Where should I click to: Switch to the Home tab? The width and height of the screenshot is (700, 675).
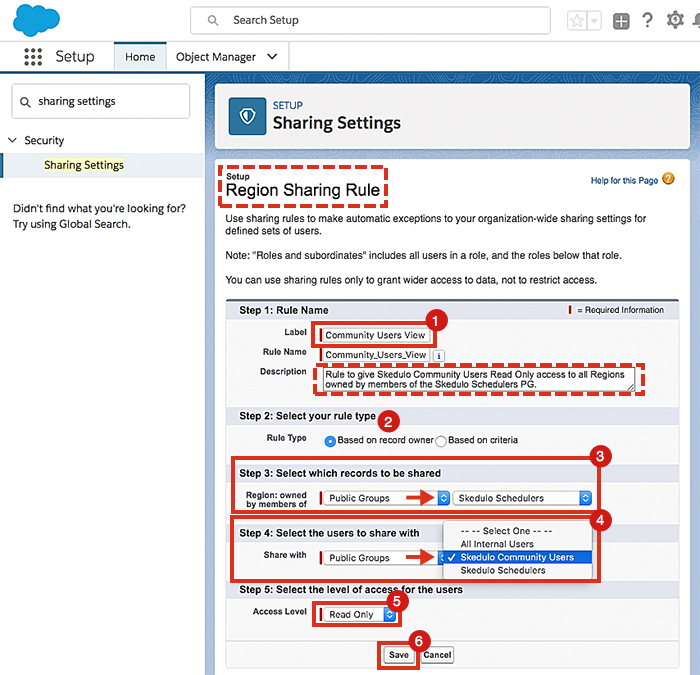point(140,57)
